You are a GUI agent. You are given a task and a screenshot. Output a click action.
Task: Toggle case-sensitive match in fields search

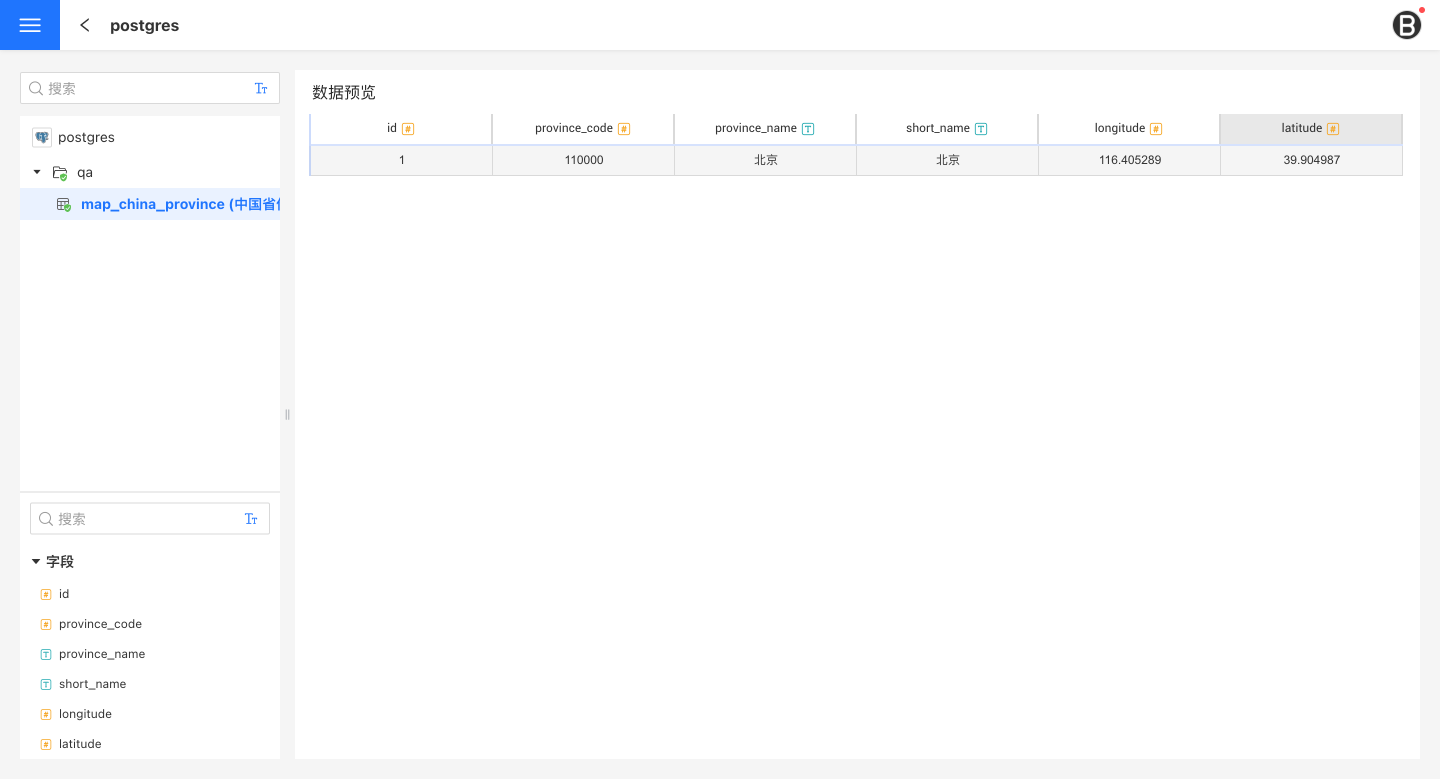(251, 519)
